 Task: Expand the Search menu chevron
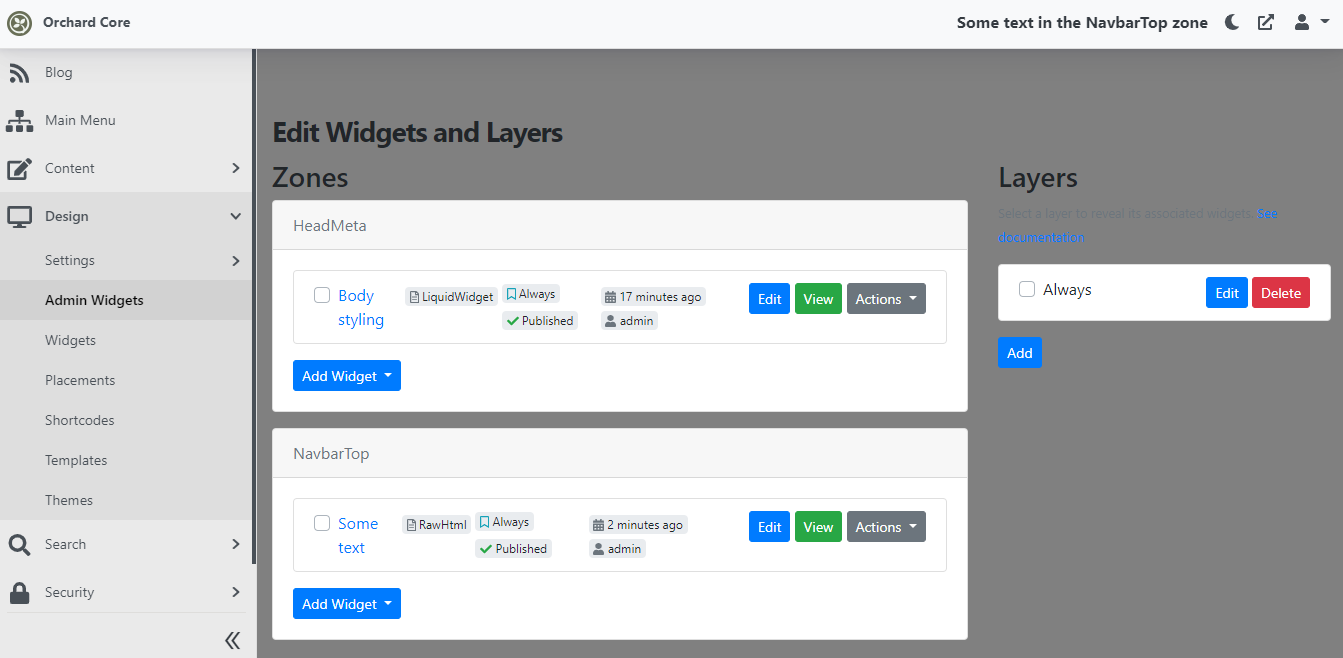click(x=236, y=544)
